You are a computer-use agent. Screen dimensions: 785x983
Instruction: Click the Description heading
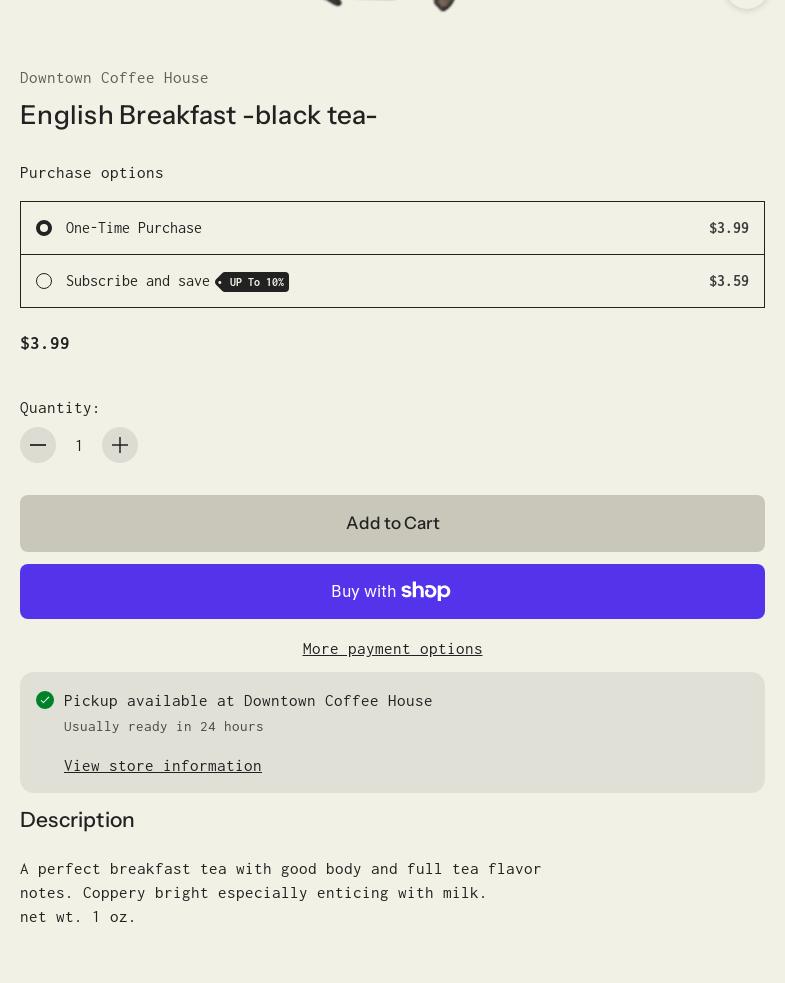(77, 819)
